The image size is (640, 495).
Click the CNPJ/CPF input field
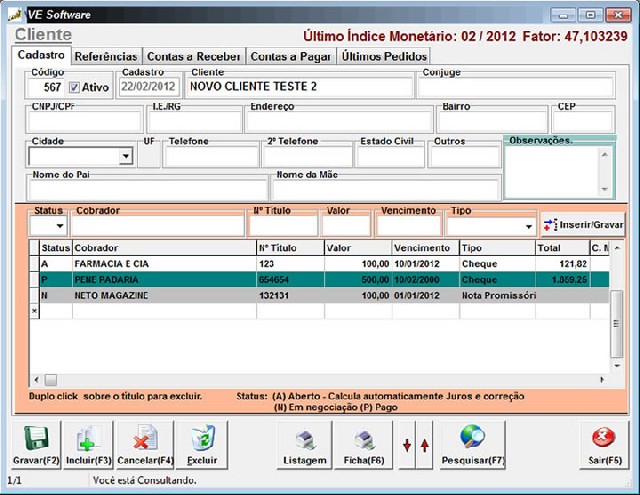coord(84,121)
